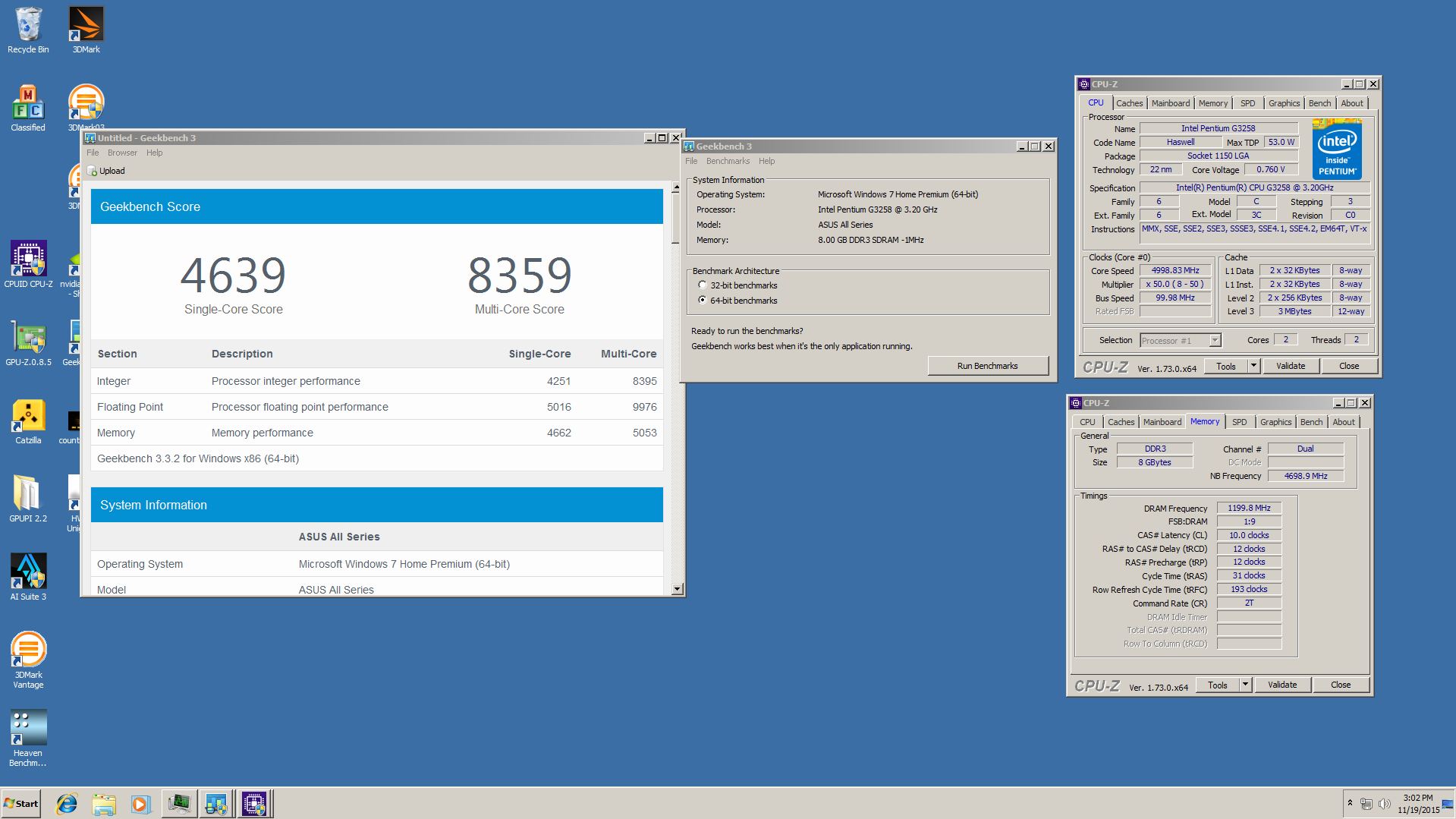Switch to the CPU tab in the lower CPU-Z window
This screenshot has height=819, width=1456.
[x=1087, y=422]
